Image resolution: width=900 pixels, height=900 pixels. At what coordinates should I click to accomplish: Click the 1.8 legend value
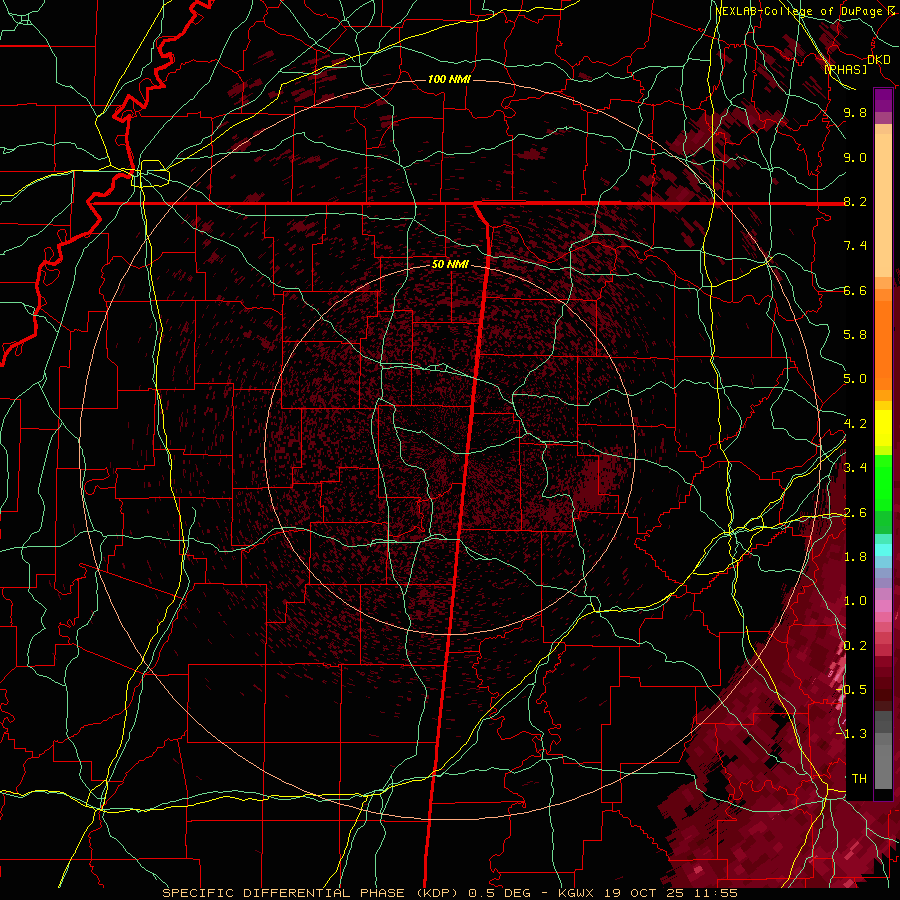point(855,557)
